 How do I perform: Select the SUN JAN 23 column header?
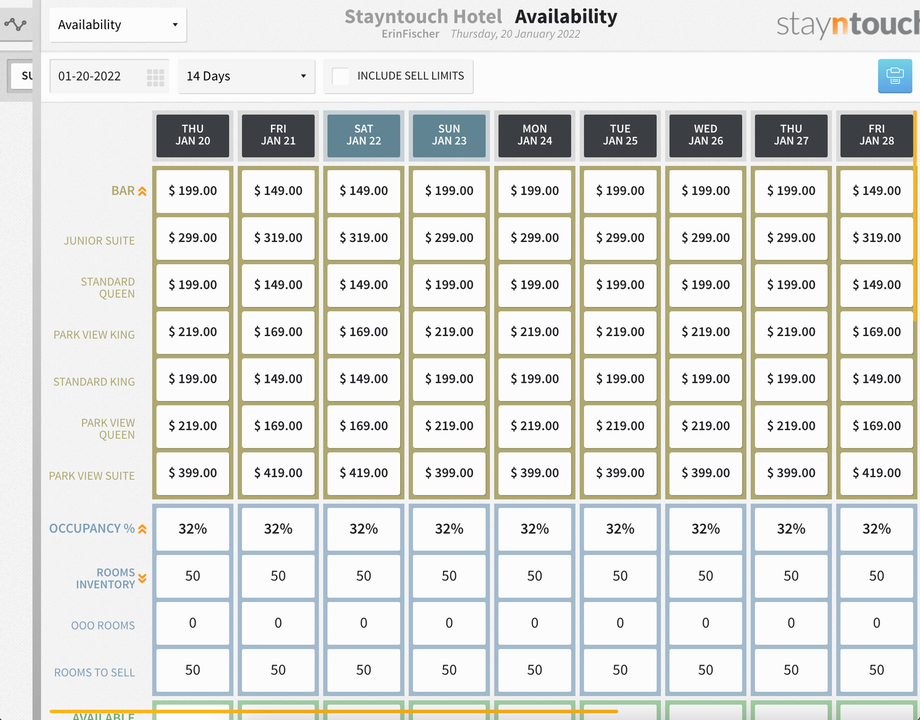point(449,135)
